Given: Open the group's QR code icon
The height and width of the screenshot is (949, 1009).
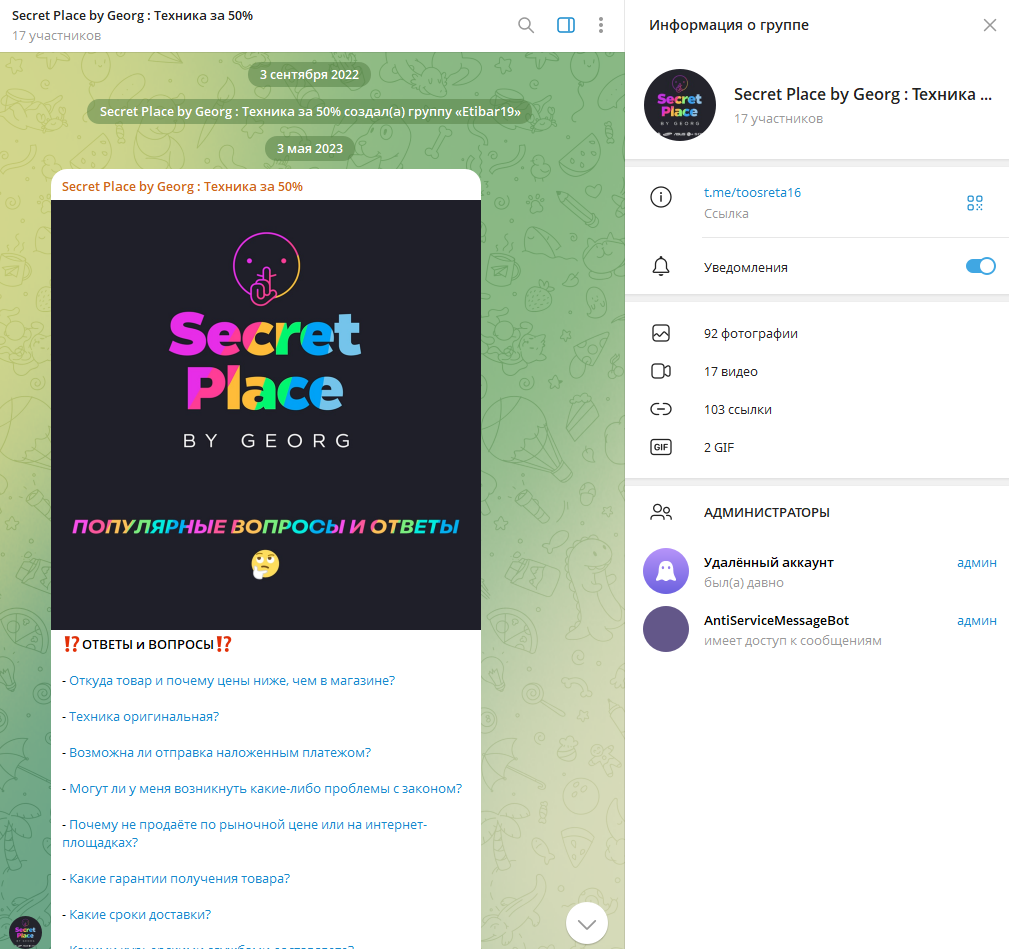Looking at the screenshot, I should click(x=974, y=203).
